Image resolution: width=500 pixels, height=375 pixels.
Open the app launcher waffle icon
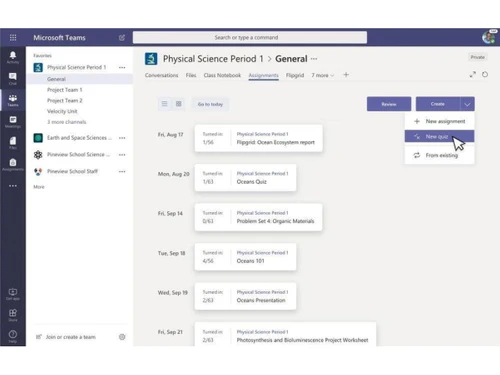[13, 37]
